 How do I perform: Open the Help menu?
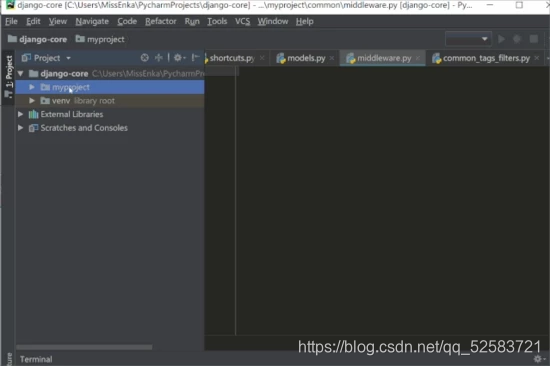click(304, 21)
